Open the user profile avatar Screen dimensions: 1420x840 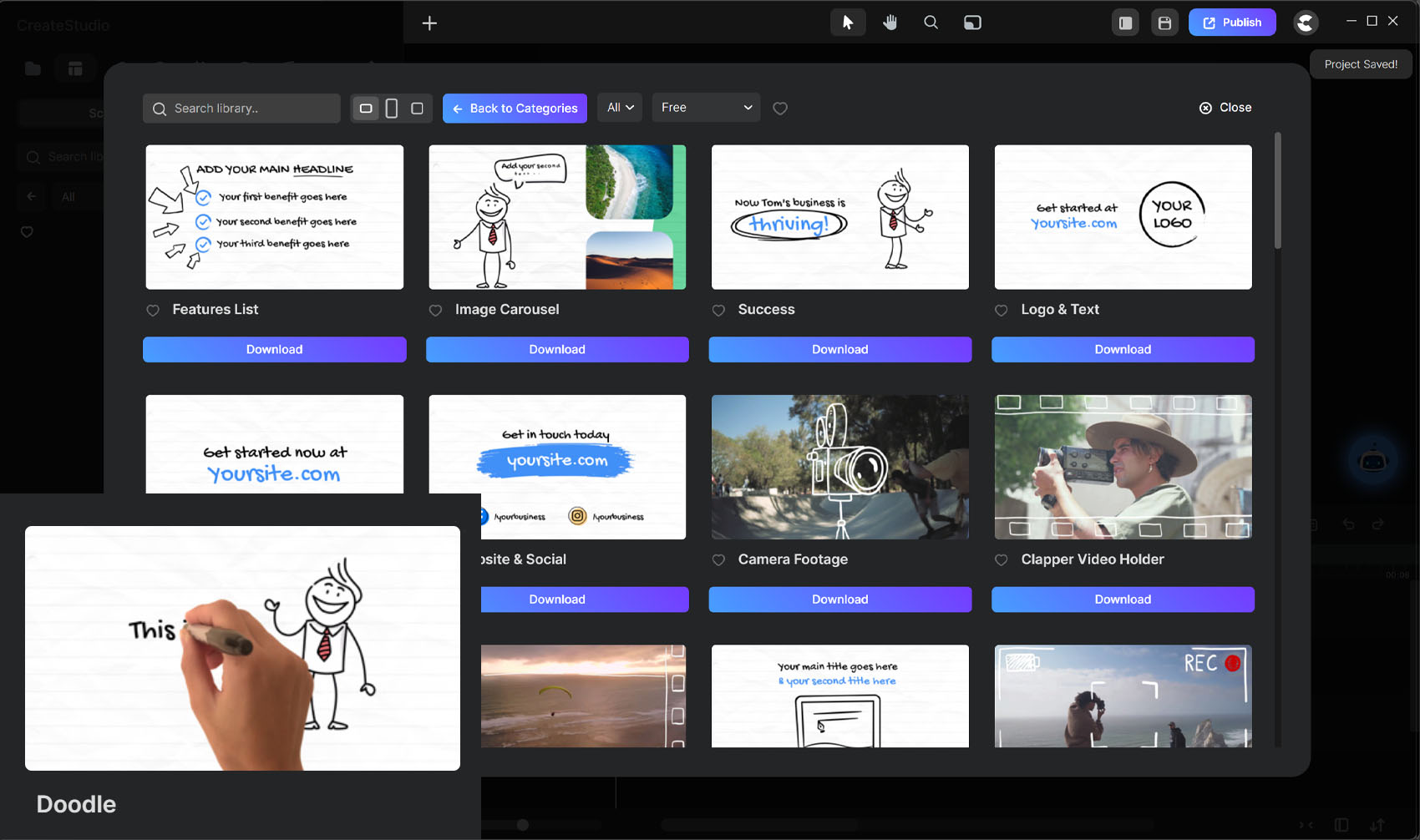(1306, 23)
